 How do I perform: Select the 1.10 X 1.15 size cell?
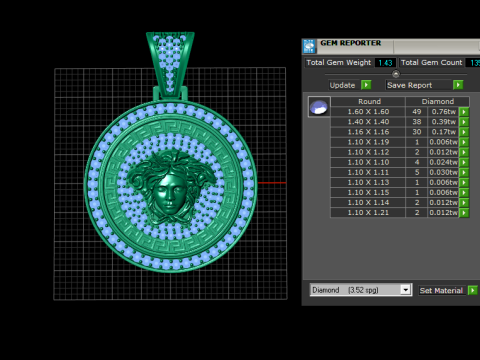[368, 193]
